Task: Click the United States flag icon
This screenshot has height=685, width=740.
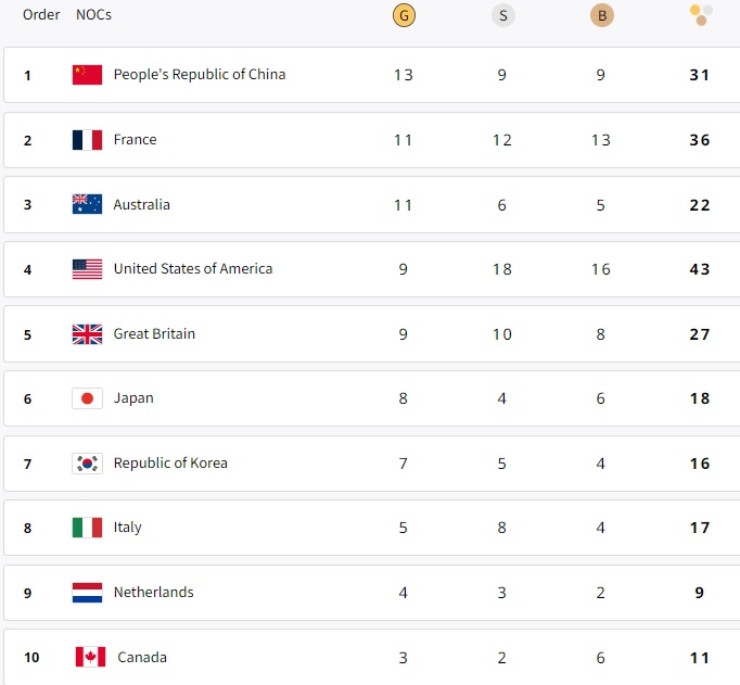Action: coord(87,269)
